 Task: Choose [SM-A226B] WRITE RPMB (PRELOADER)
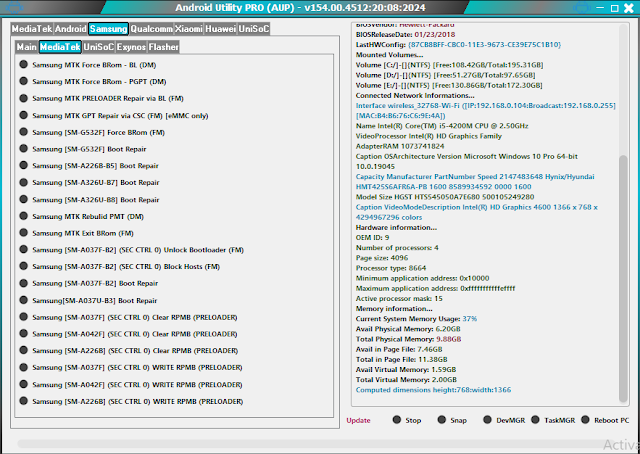point(131,401)
